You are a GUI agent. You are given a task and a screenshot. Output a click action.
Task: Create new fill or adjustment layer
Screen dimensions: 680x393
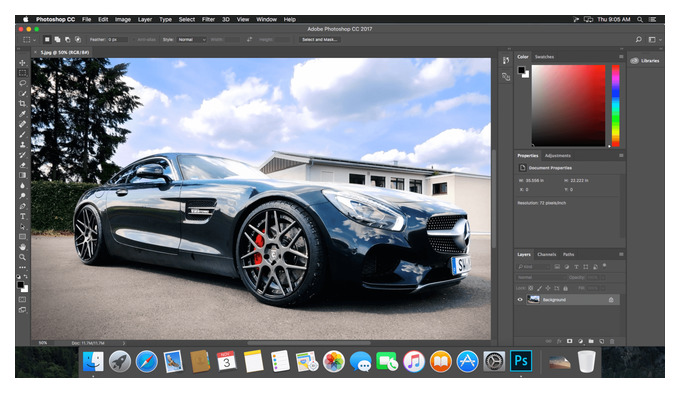[580, 341]
